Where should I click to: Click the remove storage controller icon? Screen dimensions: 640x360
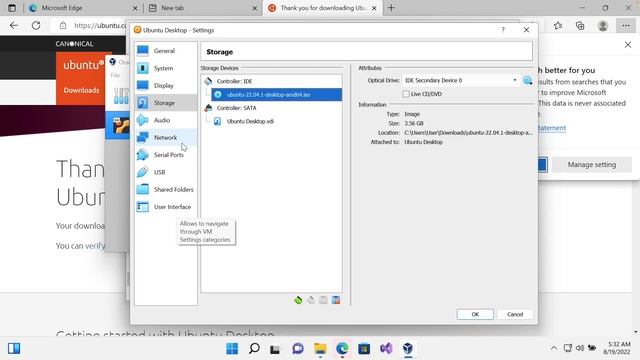311,300
